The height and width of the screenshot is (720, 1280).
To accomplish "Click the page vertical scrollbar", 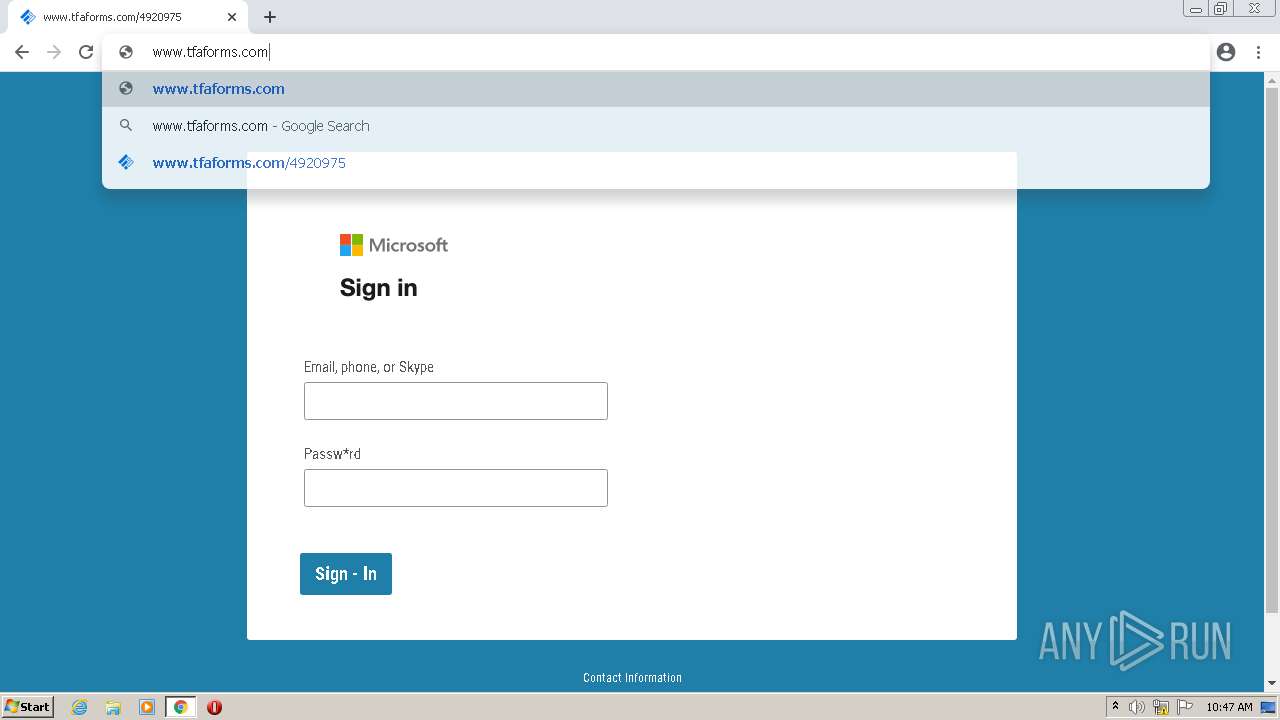I will pos(1272,350).
